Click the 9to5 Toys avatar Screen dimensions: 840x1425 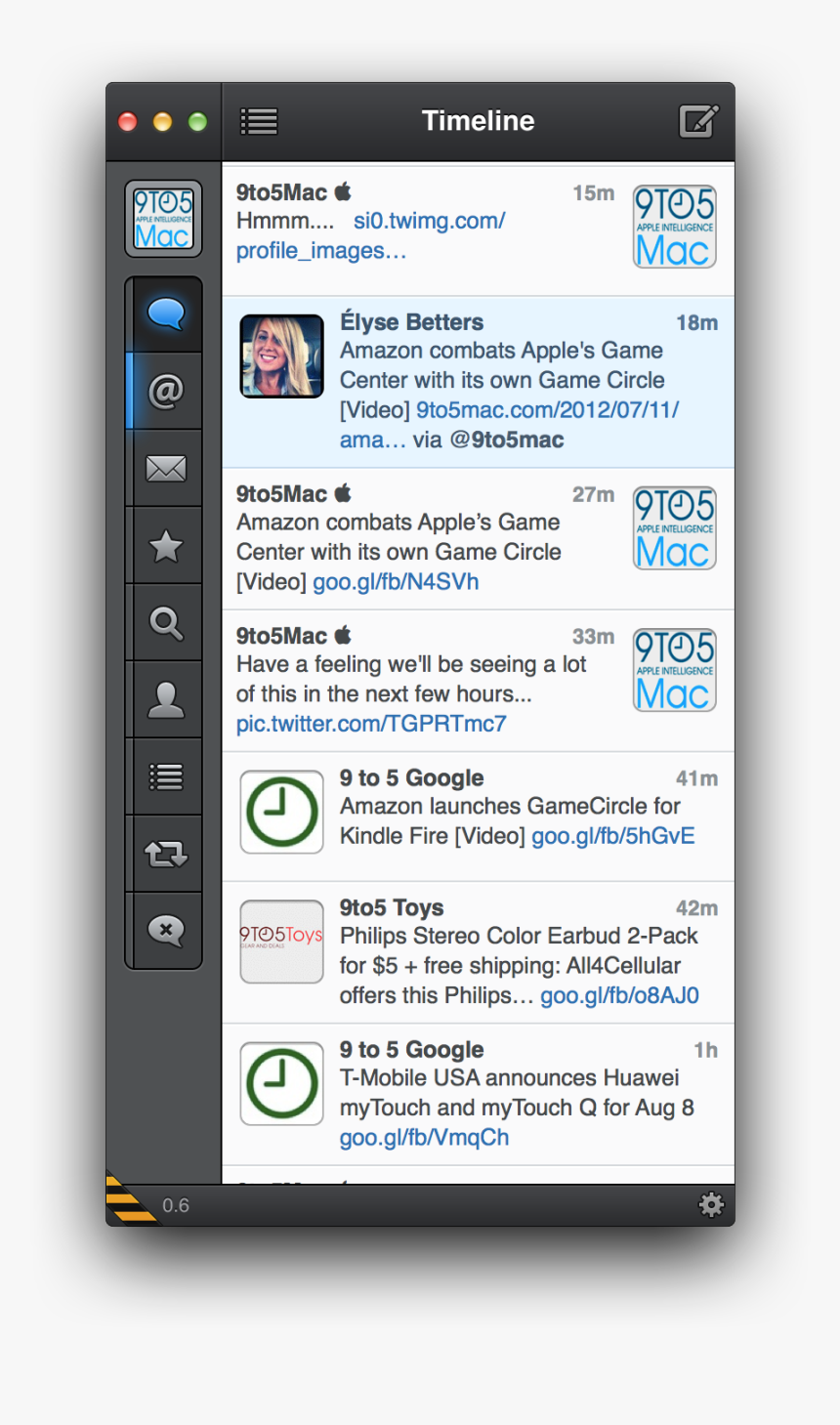pos(282,942)
